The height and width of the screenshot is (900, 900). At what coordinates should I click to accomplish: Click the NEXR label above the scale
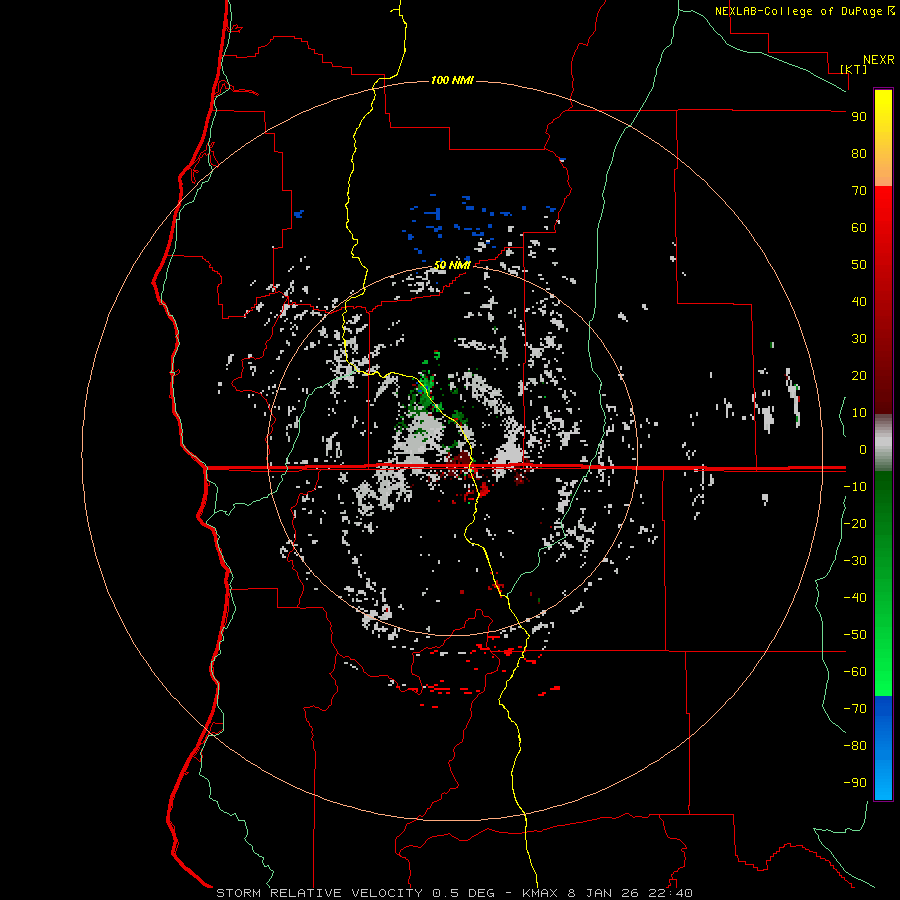click(878, 60)
